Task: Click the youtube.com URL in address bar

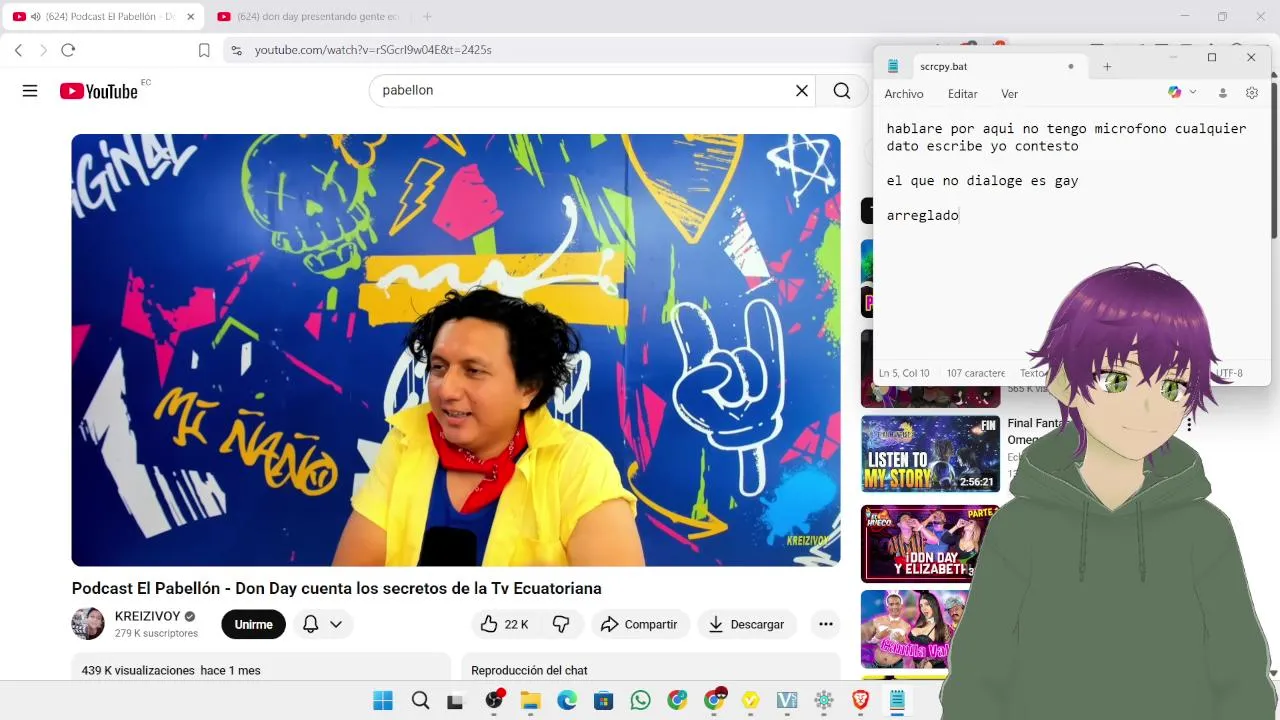Action: 373,50
